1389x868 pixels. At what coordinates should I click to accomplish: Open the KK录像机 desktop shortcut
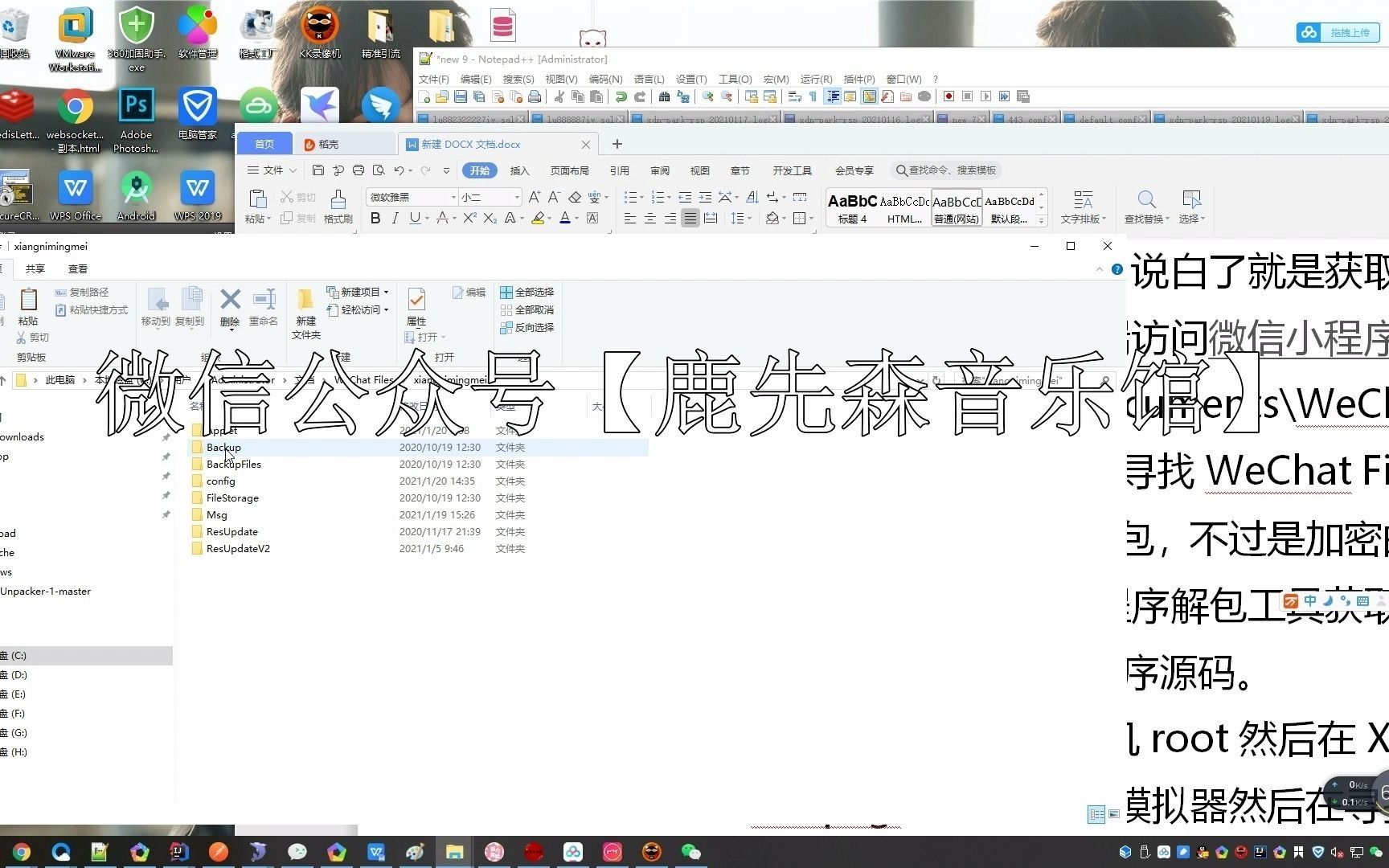320,32
